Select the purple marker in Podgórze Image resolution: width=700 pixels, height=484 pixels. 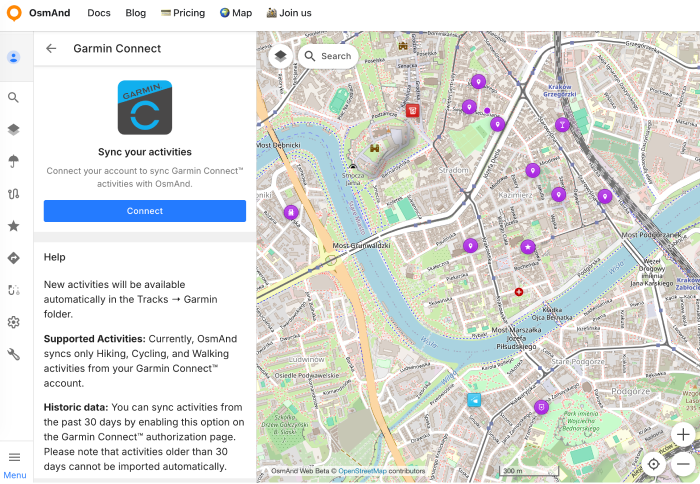coord(542,407)
